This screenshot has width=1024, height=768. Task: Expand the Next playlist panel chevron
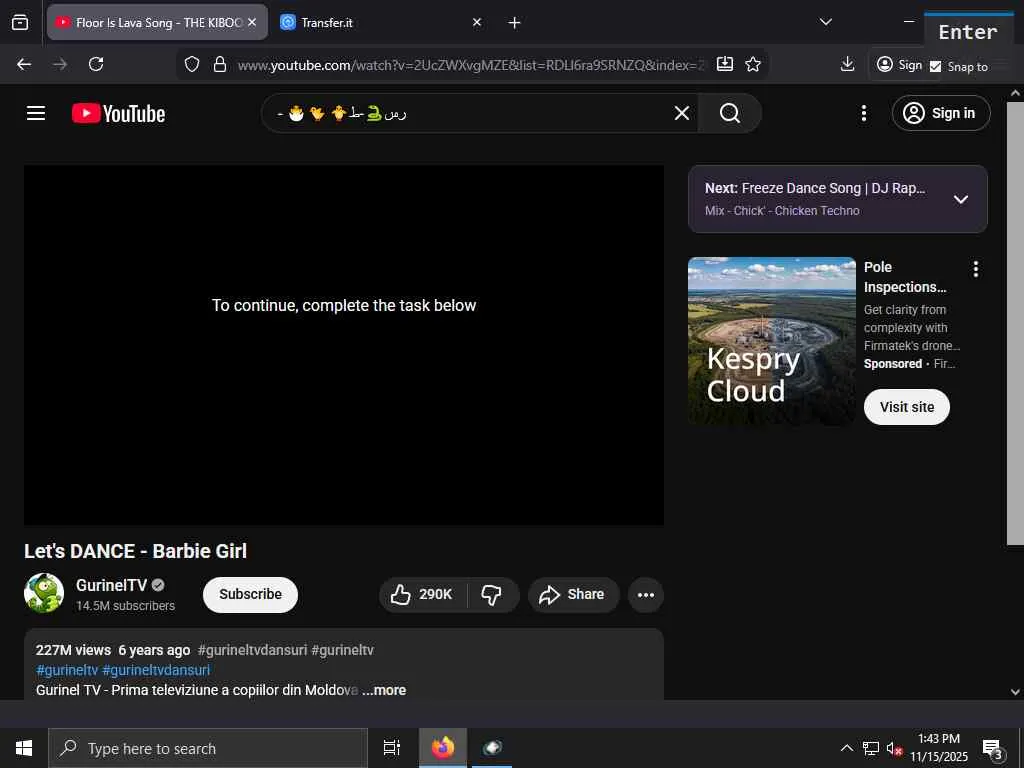click(x=961, y=199)
